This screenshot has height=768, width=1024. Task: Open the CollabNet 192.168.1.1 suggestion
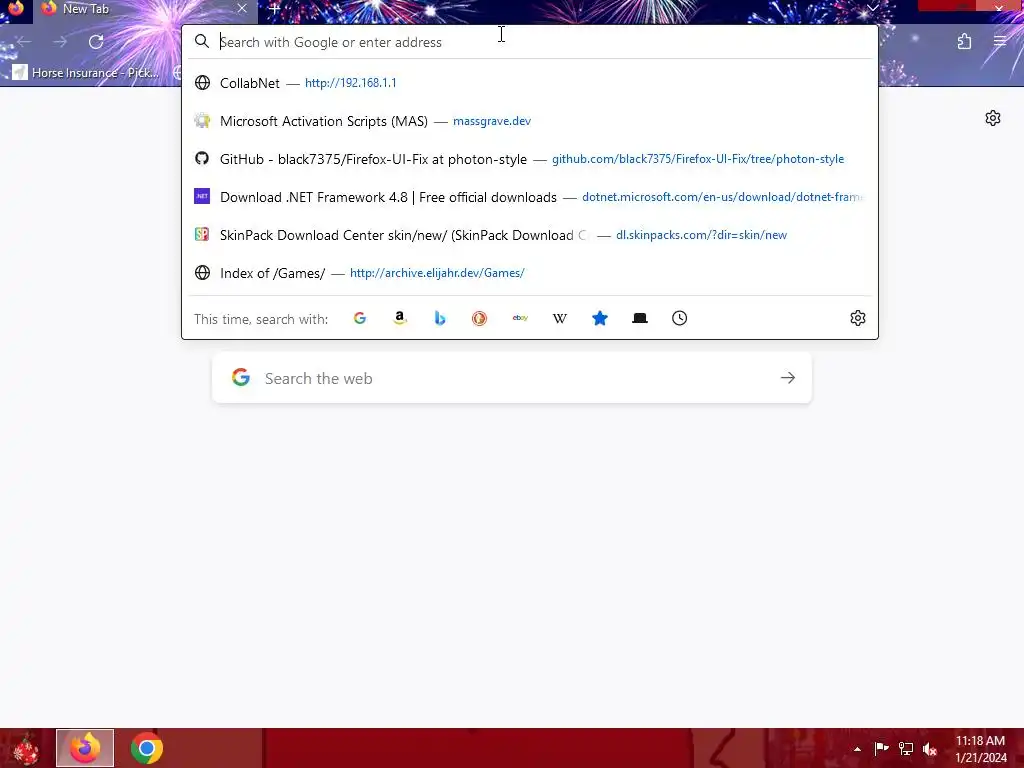530,83
